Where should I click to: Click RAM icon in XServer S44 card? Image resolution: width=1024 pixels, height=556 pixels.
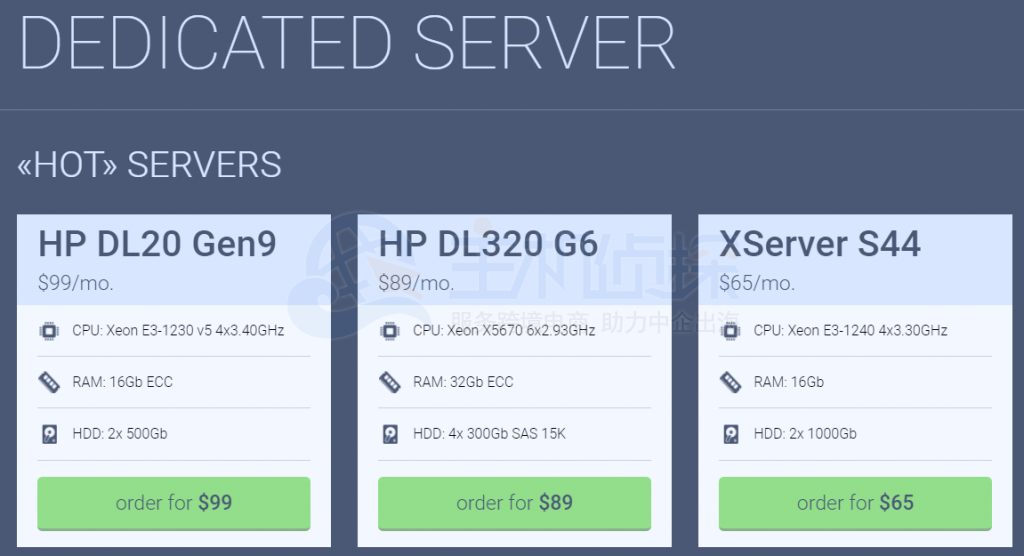click(x=731, y=382)
